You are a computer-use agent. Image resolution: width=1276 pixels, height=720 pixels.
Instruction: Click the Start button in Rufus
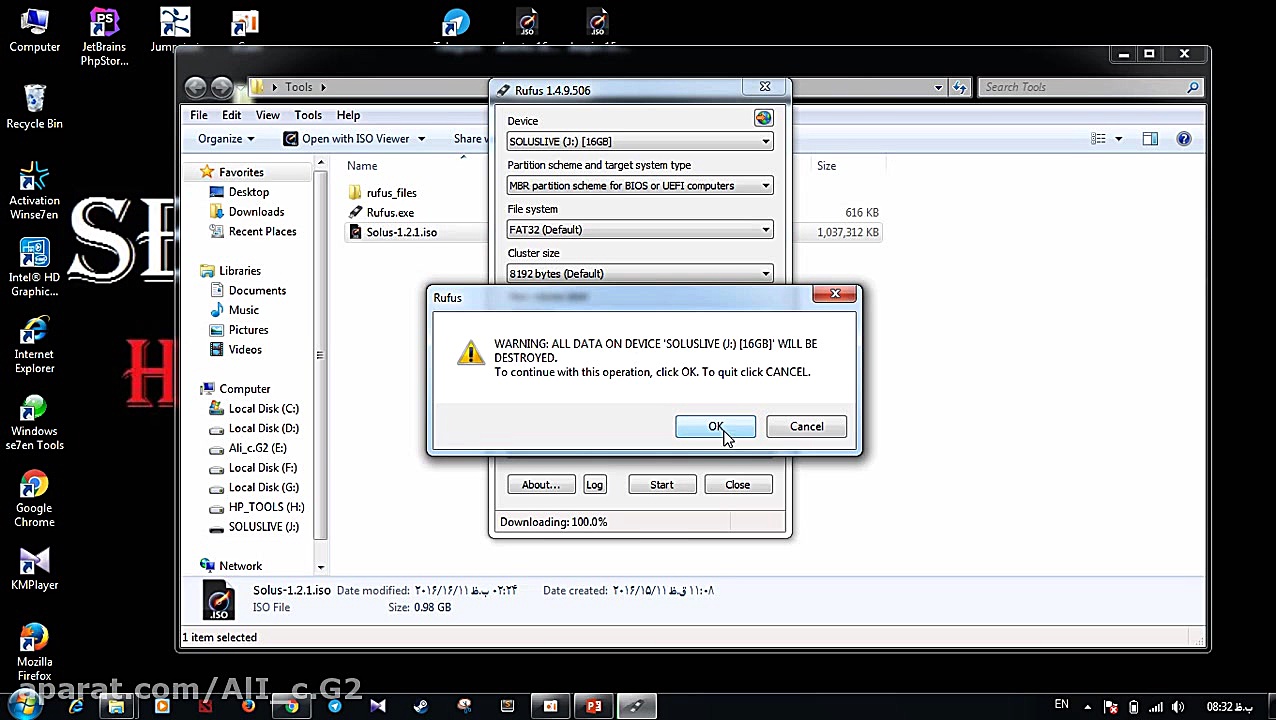[x=661, y=485]
